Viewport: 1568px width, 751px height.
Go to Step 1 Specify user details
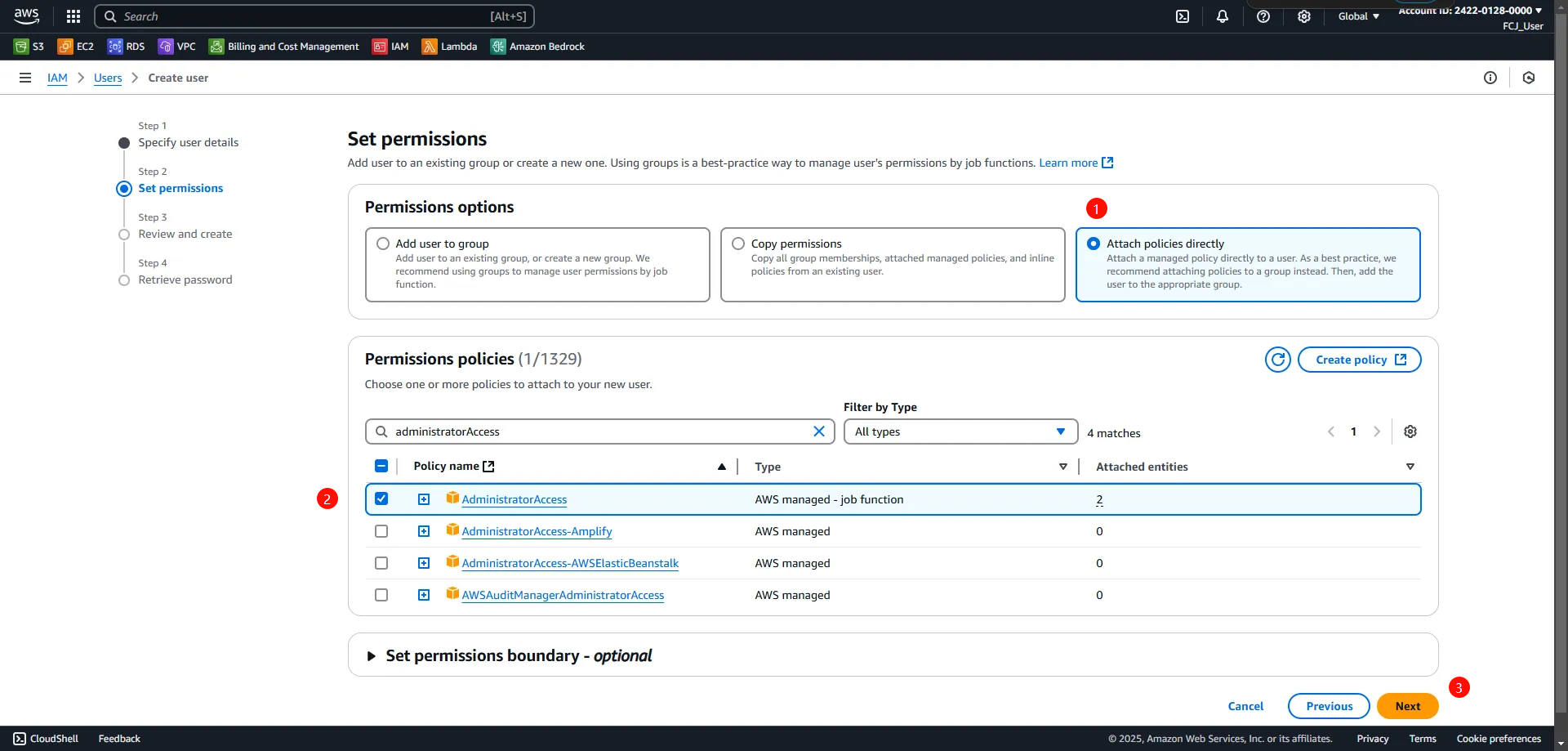[x=188, y=142]
